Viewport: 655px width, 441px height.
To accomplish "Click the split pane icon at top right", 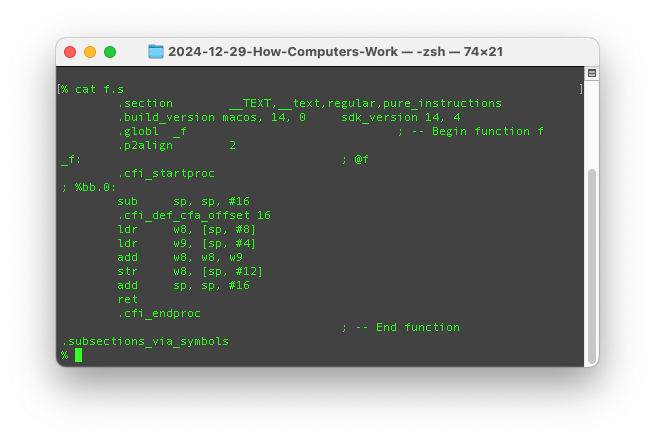I will [x=592, y=74].
